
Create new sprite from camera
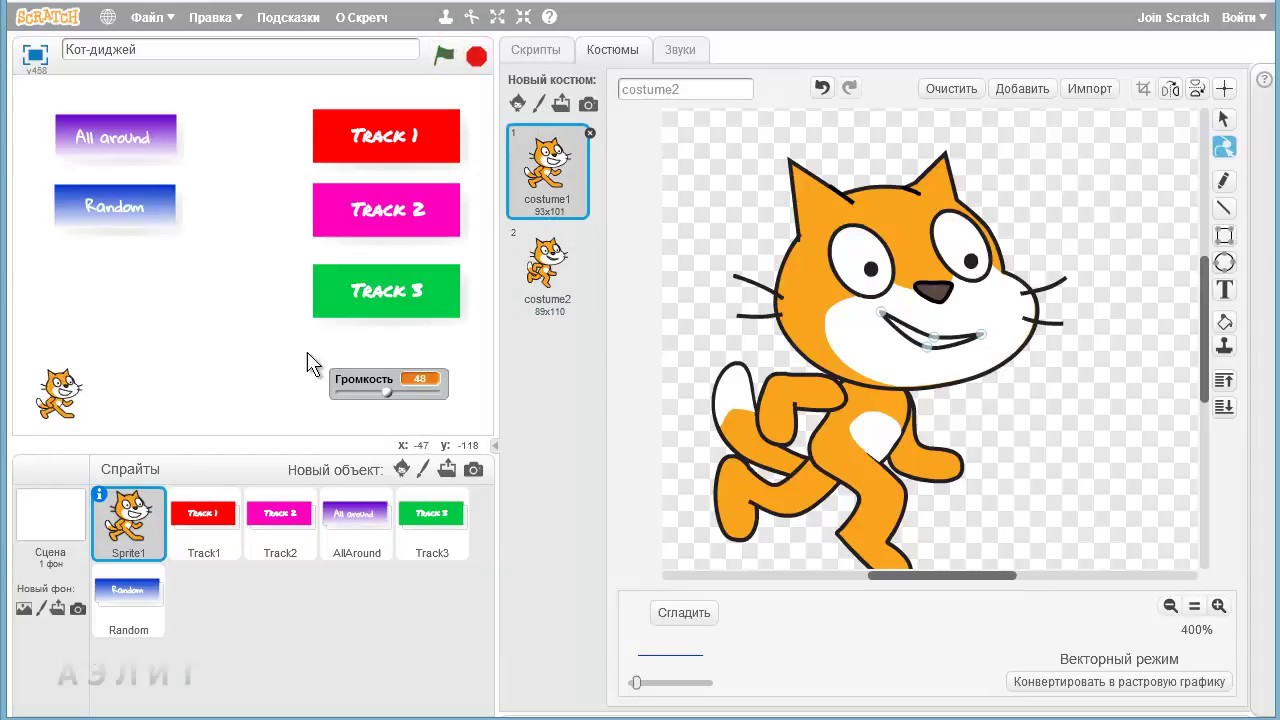pos(474,470)
